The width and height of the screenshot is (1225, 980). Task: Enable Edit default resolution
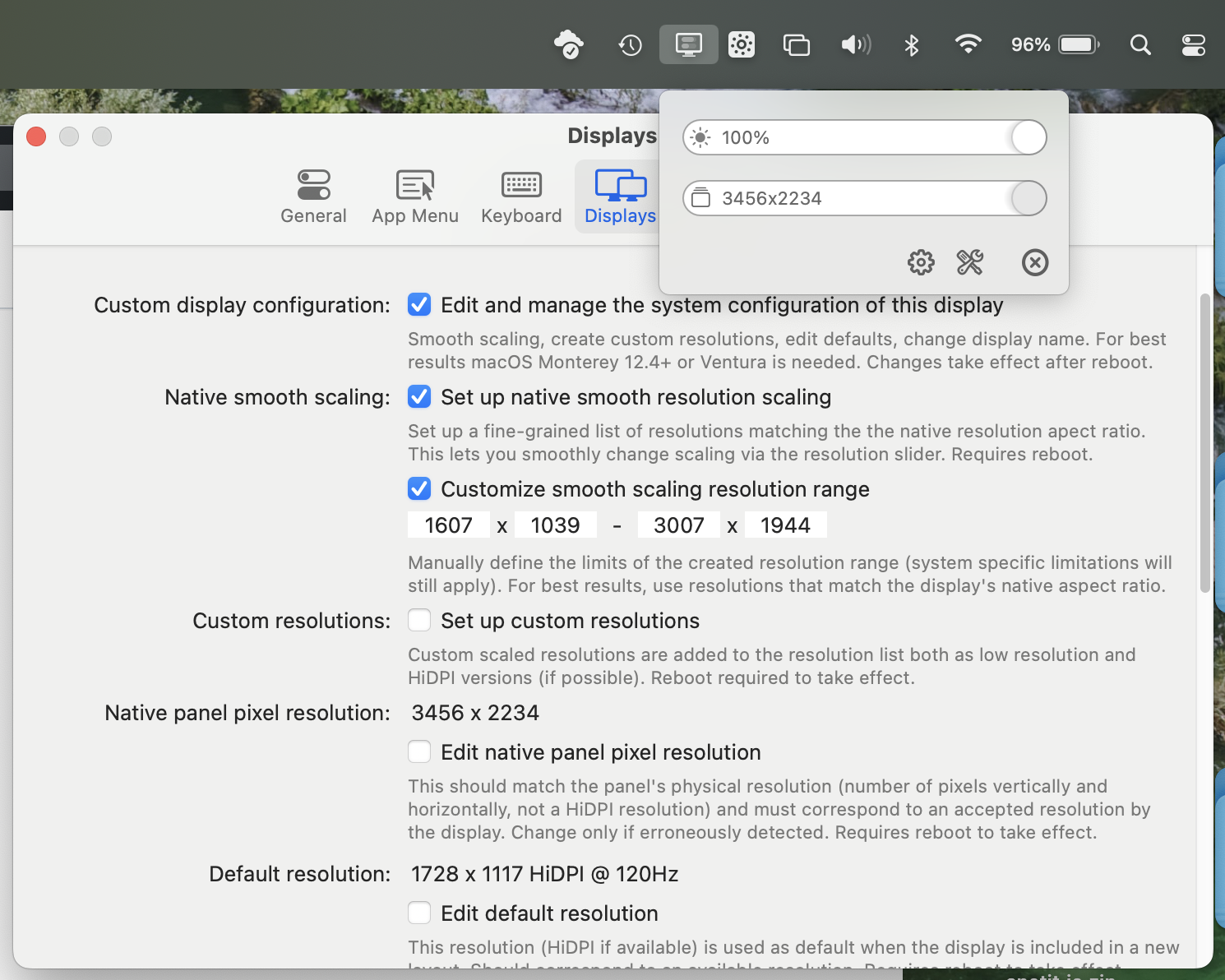[x=419, y=913]
